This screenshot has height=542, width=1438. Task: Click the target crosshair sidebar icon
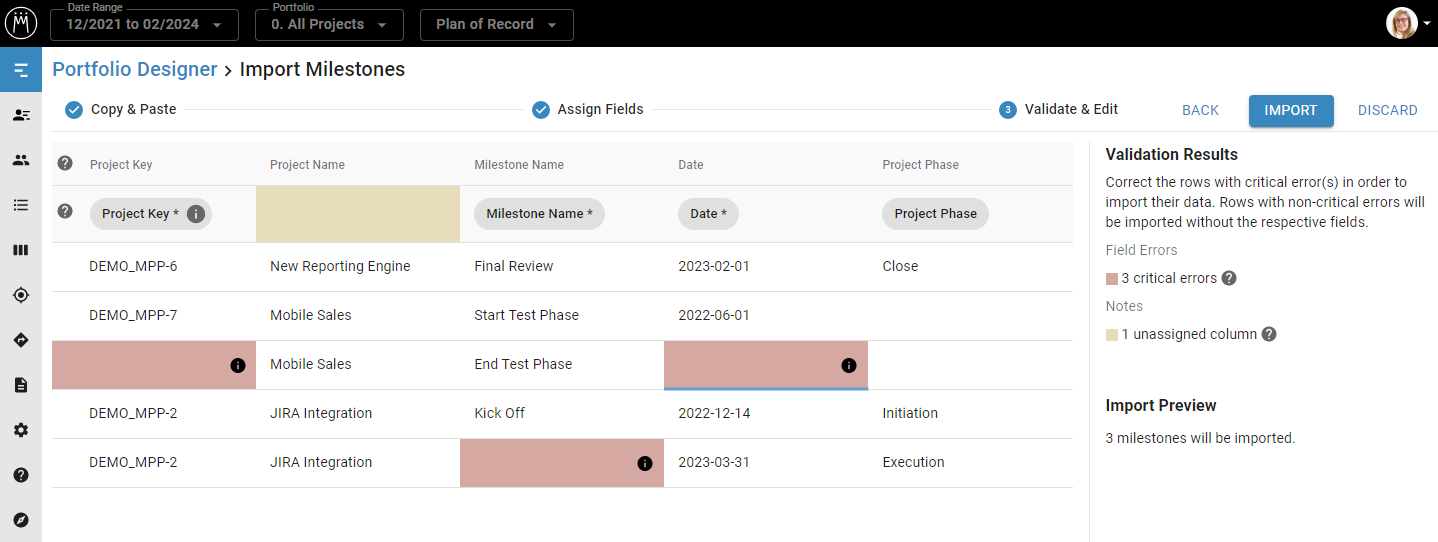pyautogui.click(x=21, y=295)
